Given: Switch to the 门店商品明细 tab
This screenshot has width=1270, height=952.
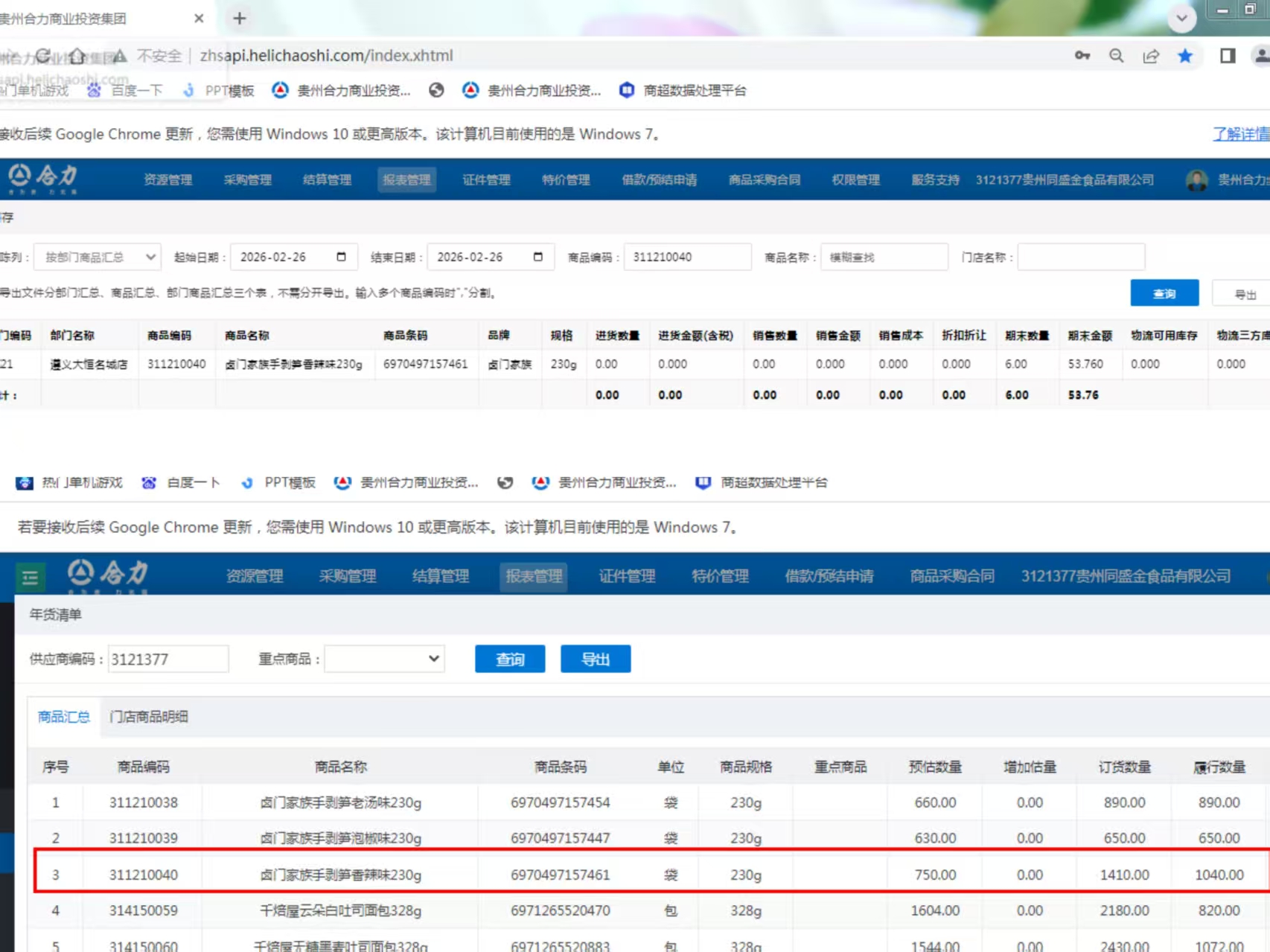Looking at the screenshot, I should coord(148,717).
